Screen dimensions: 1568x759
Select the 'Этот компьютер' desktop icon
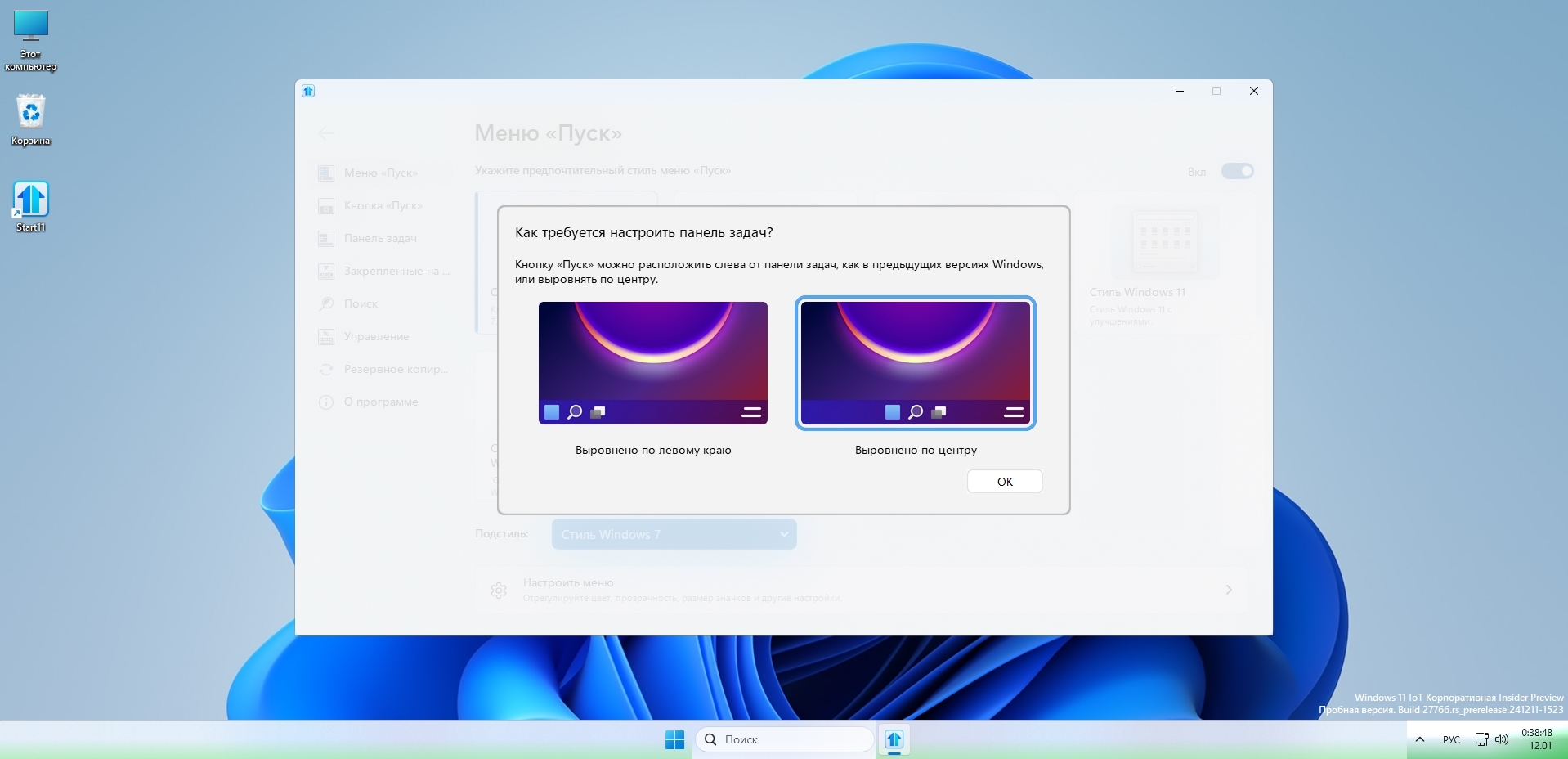(x=31, y=42)
